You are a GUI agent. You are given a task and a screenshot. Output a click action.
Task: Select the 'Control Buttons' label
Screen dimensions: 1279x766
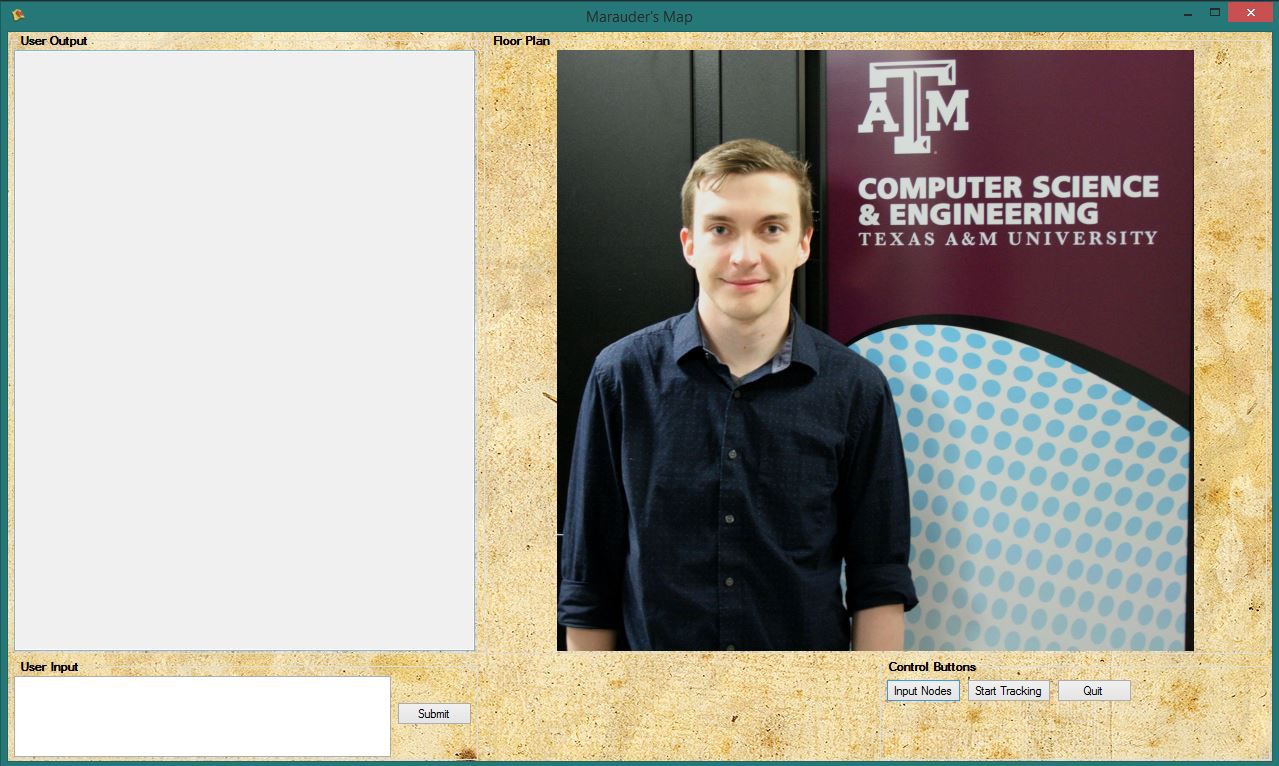(x=932, y=667)
